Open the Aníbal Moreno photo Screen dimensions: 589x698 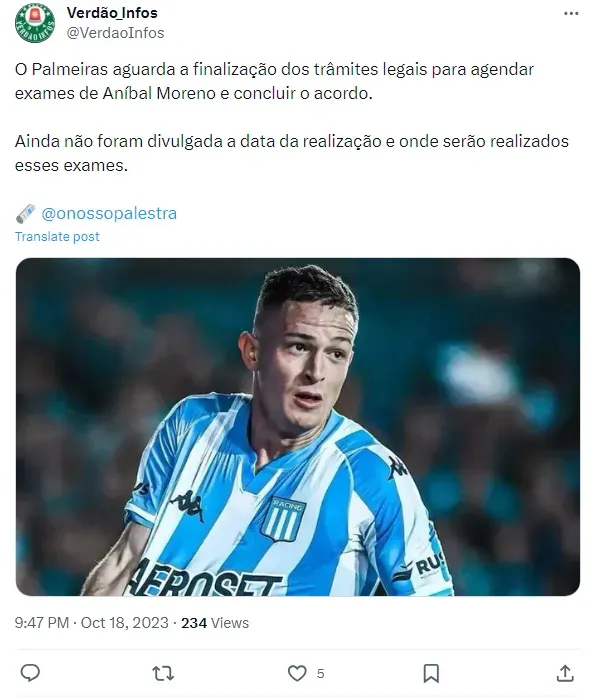(297, 426)
